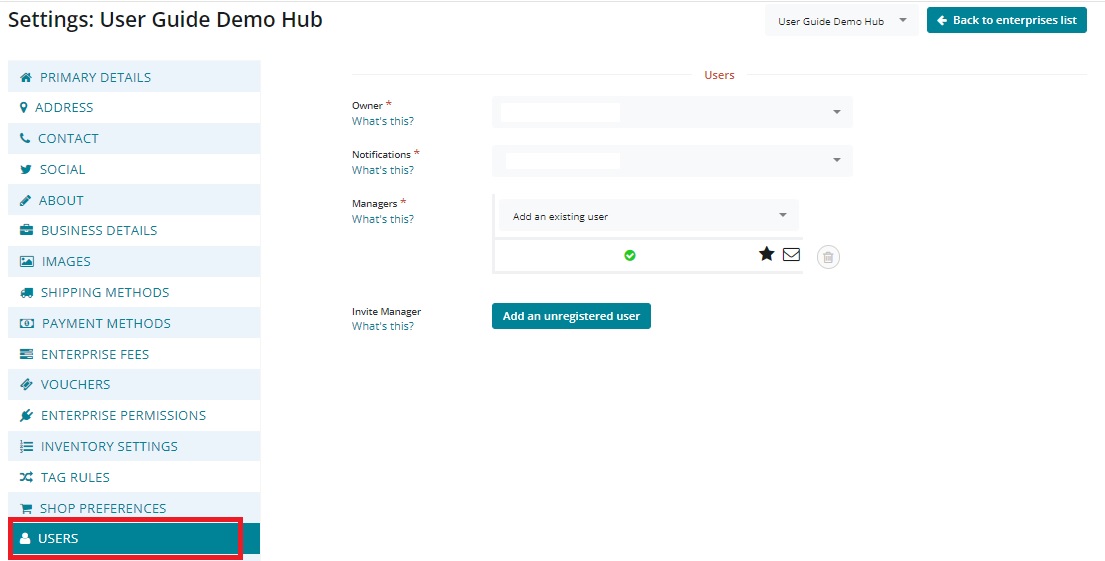Click the shopping cart icon for Shop Preferences
The height and width of the screenshot is (561, 1105).
pos(26,508)
